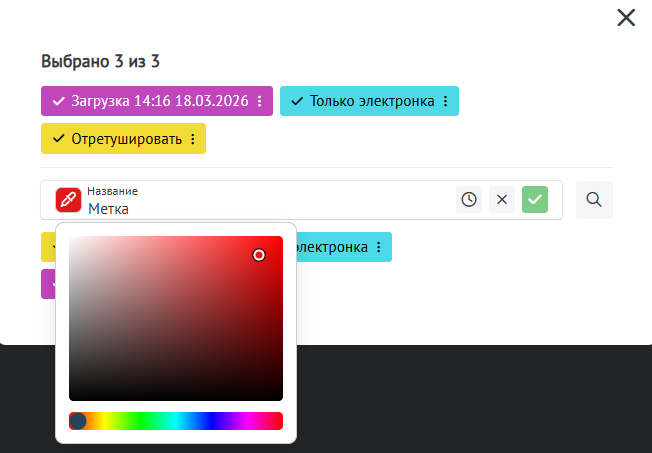Open three-dot menu on lower электронка tag
The width and height of the screenshot is (652, 453).
[x=379, y=247]
